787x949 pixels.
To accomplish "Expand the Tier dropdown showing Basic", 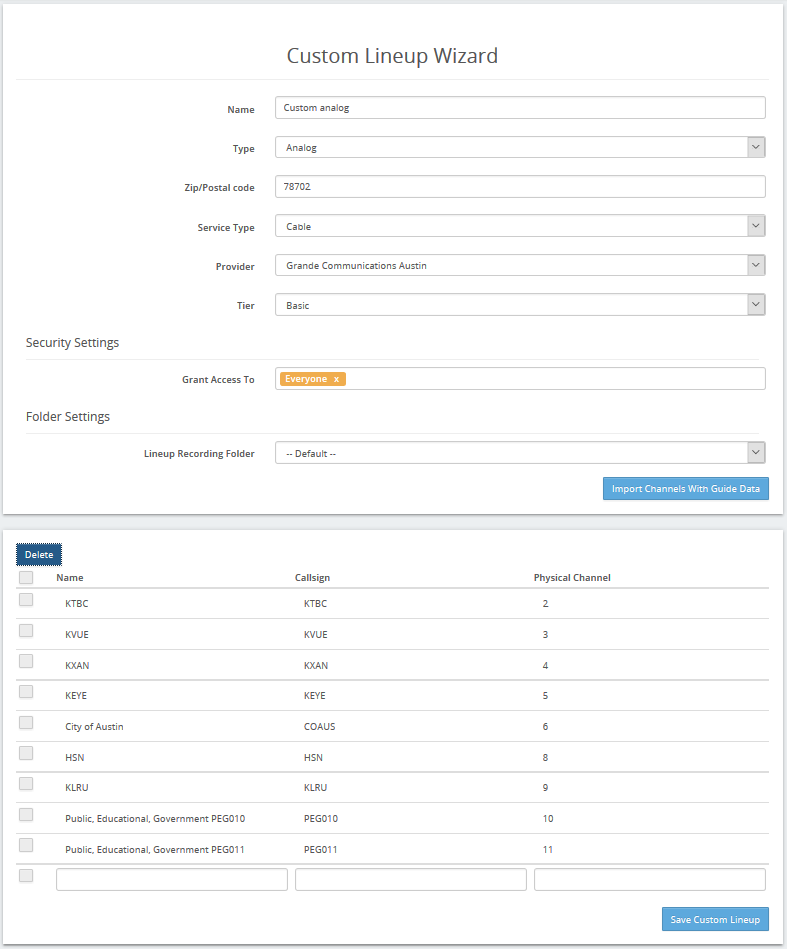I will click(520, 305).
